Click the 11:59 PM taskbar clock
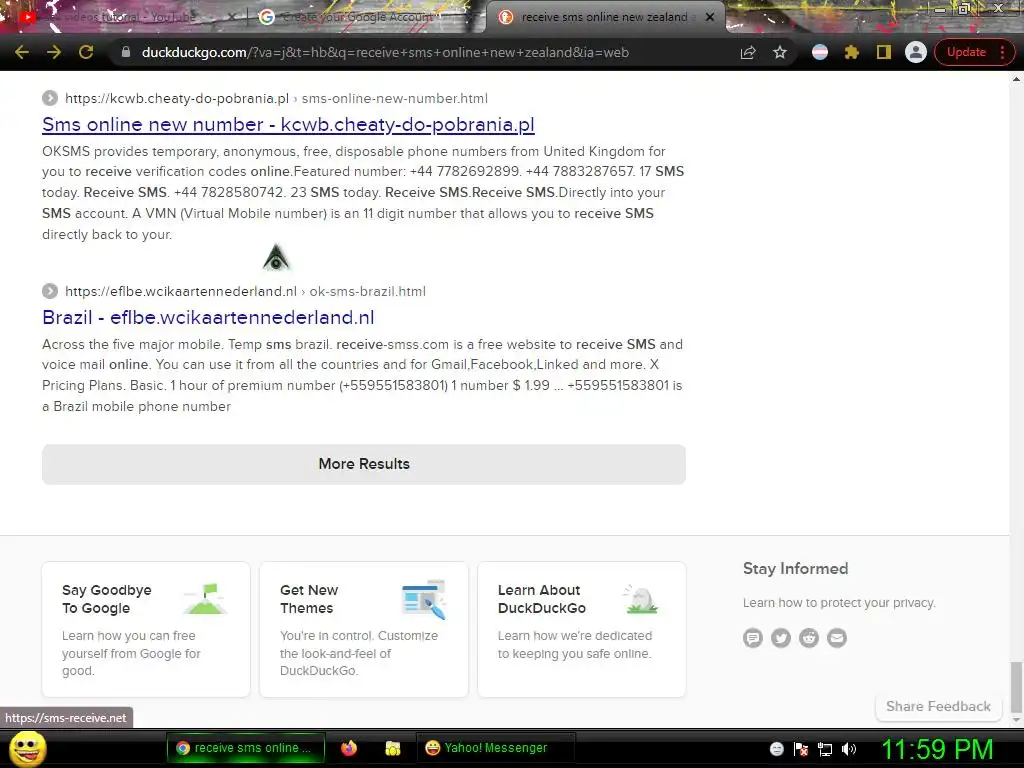 tap(937, 749)
